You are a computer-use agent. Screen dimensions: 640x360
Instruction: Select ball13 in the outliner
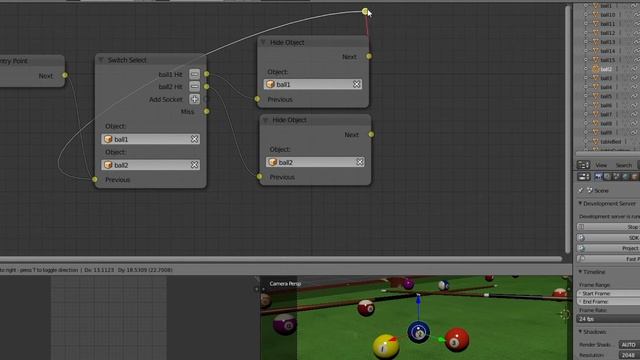607,42
